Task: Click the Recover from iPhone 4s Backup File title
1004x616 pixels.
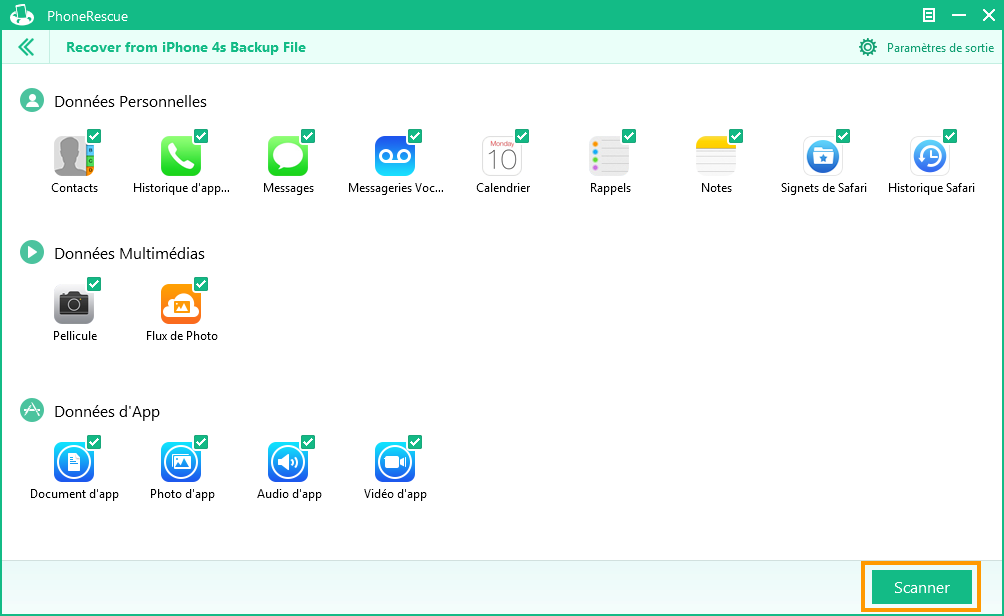Action: pyautogui.click(x=186, y=47)
